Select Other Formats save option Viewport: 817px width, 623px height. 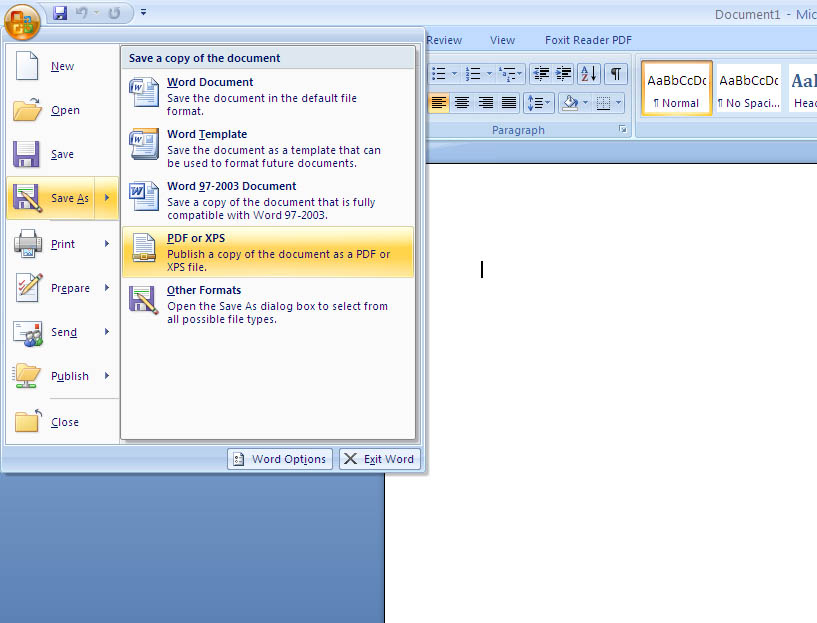tap(268, 304)
